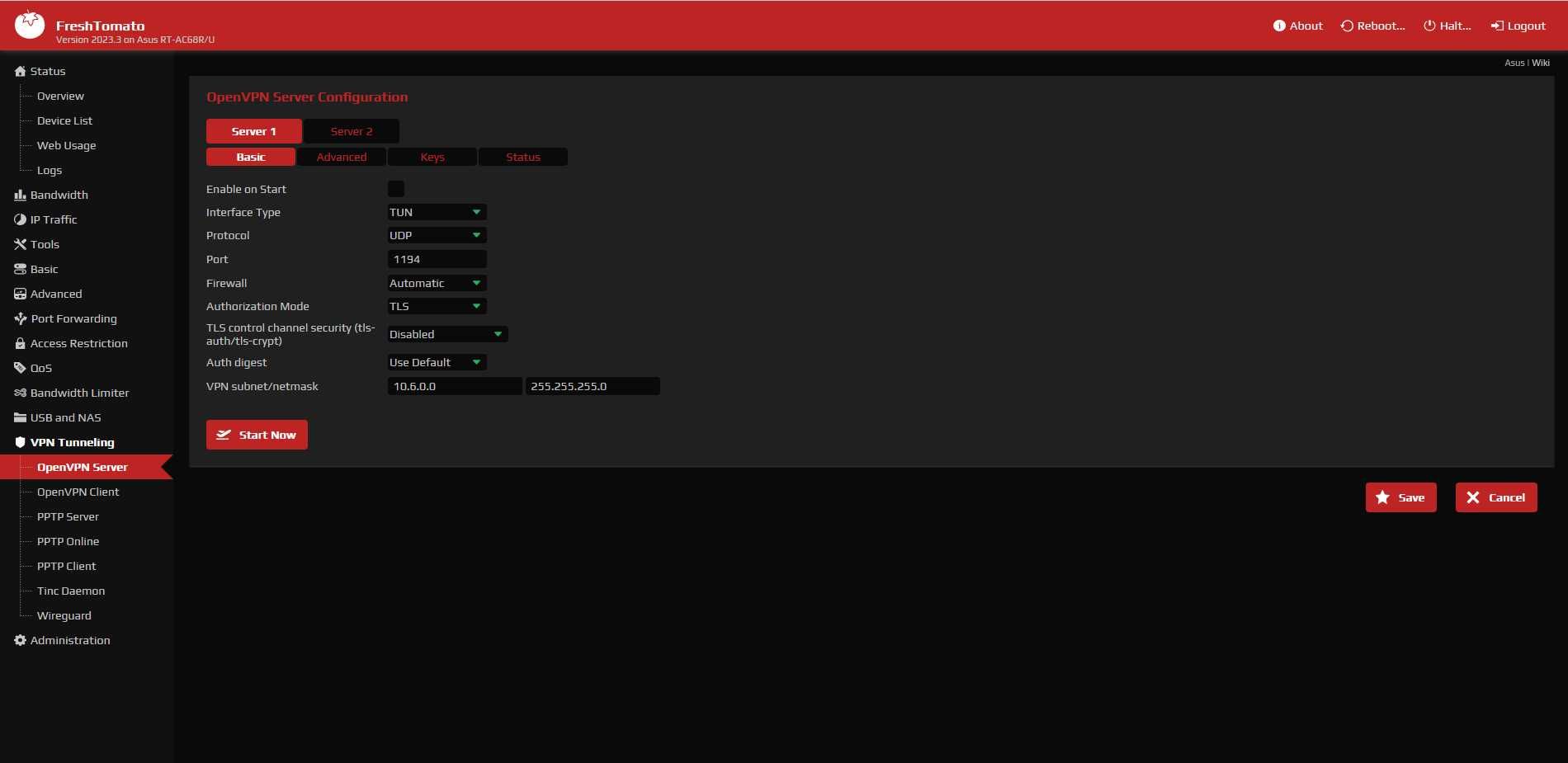1568x763 pixels.
Task: Click the IP Traffic pie icon
Action: tap(20, 219)
